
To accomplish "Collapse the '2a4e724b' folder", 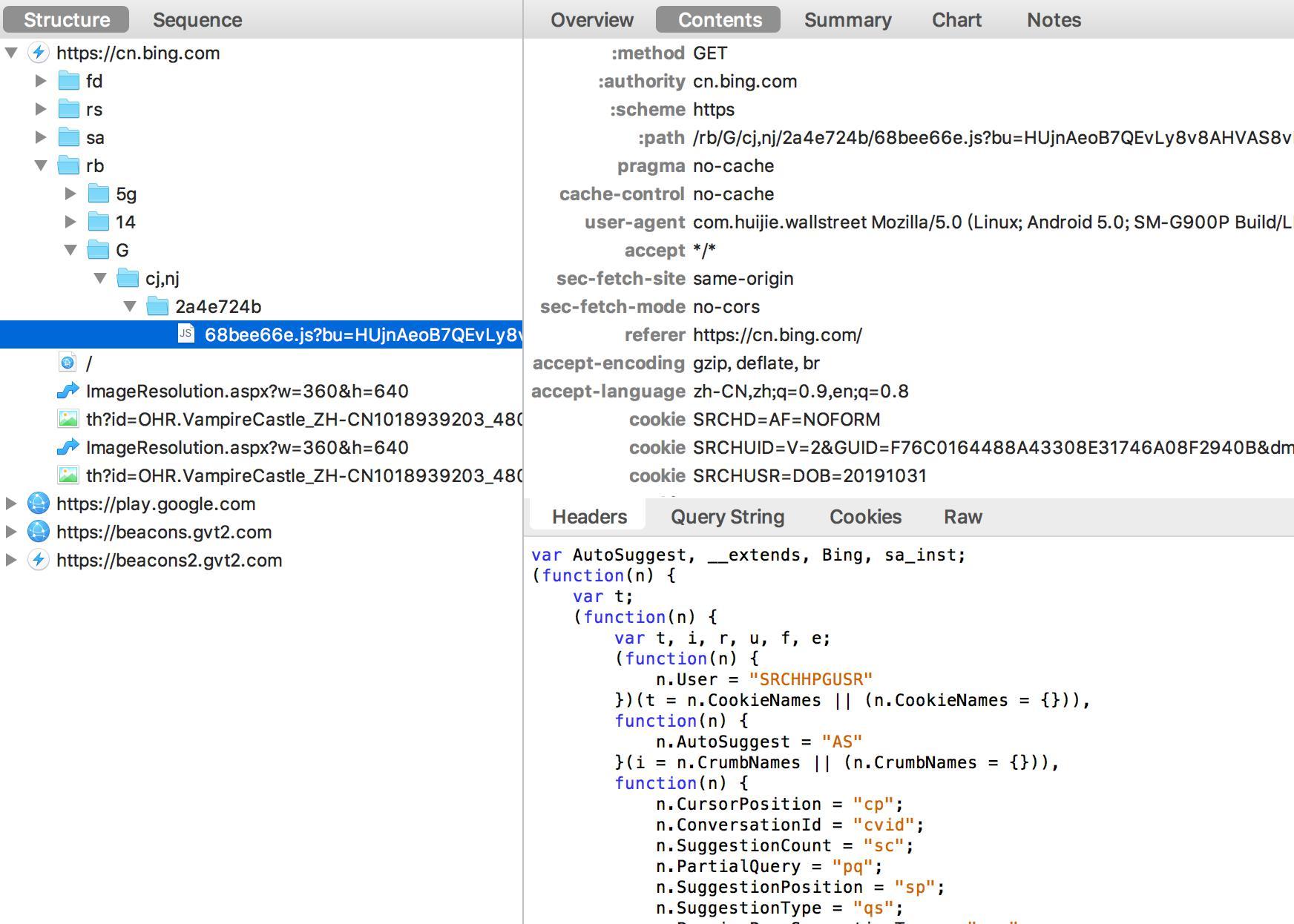I will pyautogui.click(x=130, y=306).
